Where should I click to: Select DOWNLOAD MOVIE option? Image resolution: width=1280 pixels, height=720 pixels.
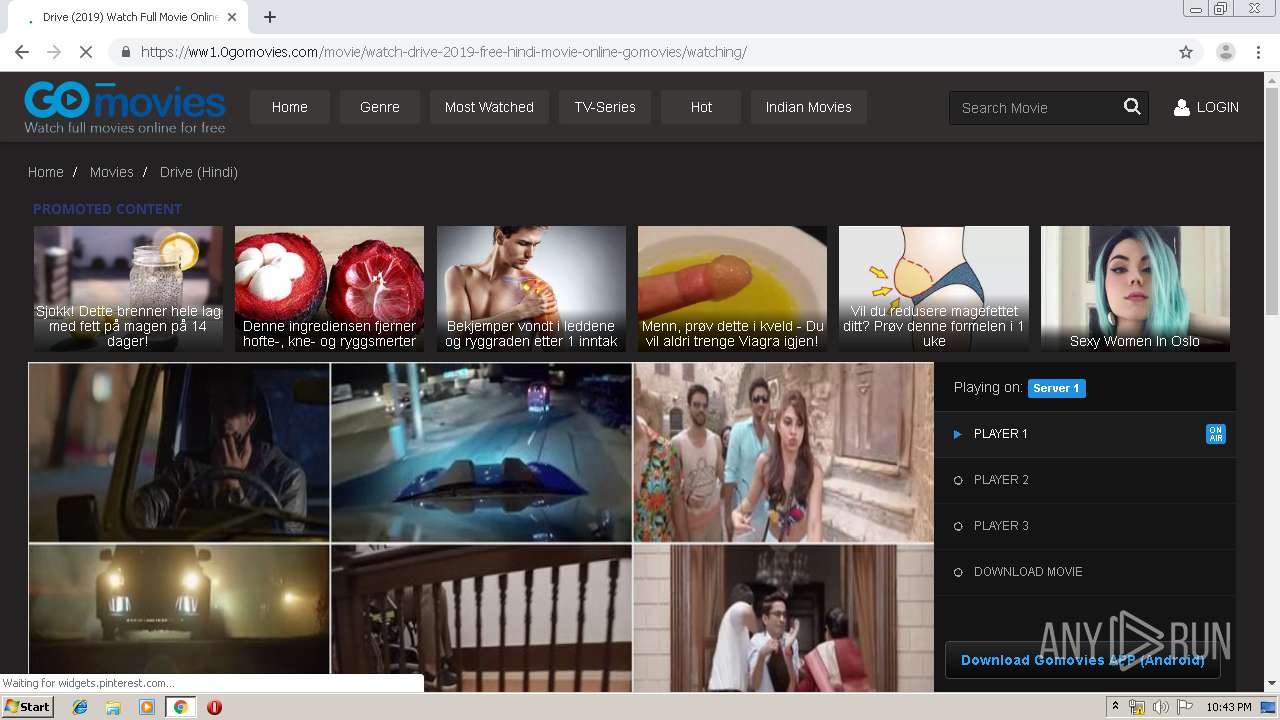point(1085,572)
